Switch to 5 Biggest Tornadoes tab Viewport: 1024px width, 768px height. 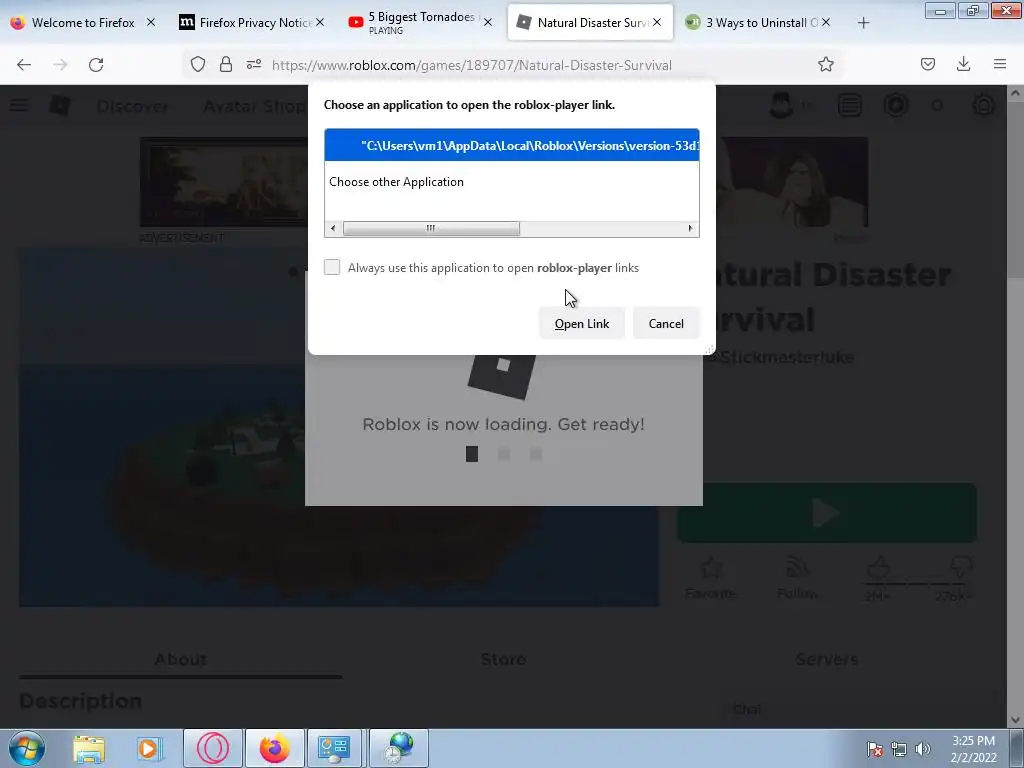coord(423,22)
